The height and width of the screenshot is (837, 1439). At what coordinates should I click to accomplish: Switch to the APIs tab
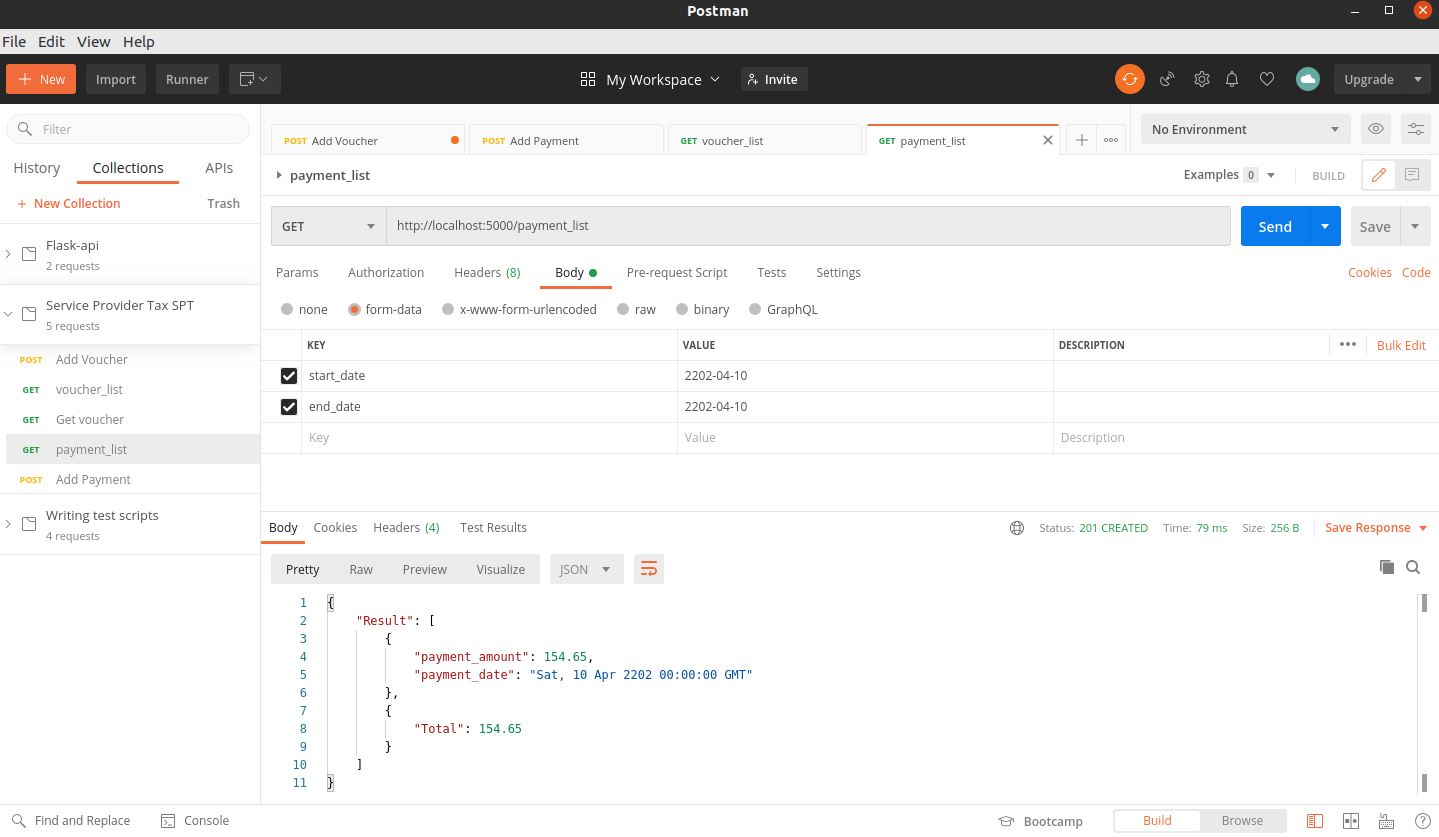(x=219, y=168)
